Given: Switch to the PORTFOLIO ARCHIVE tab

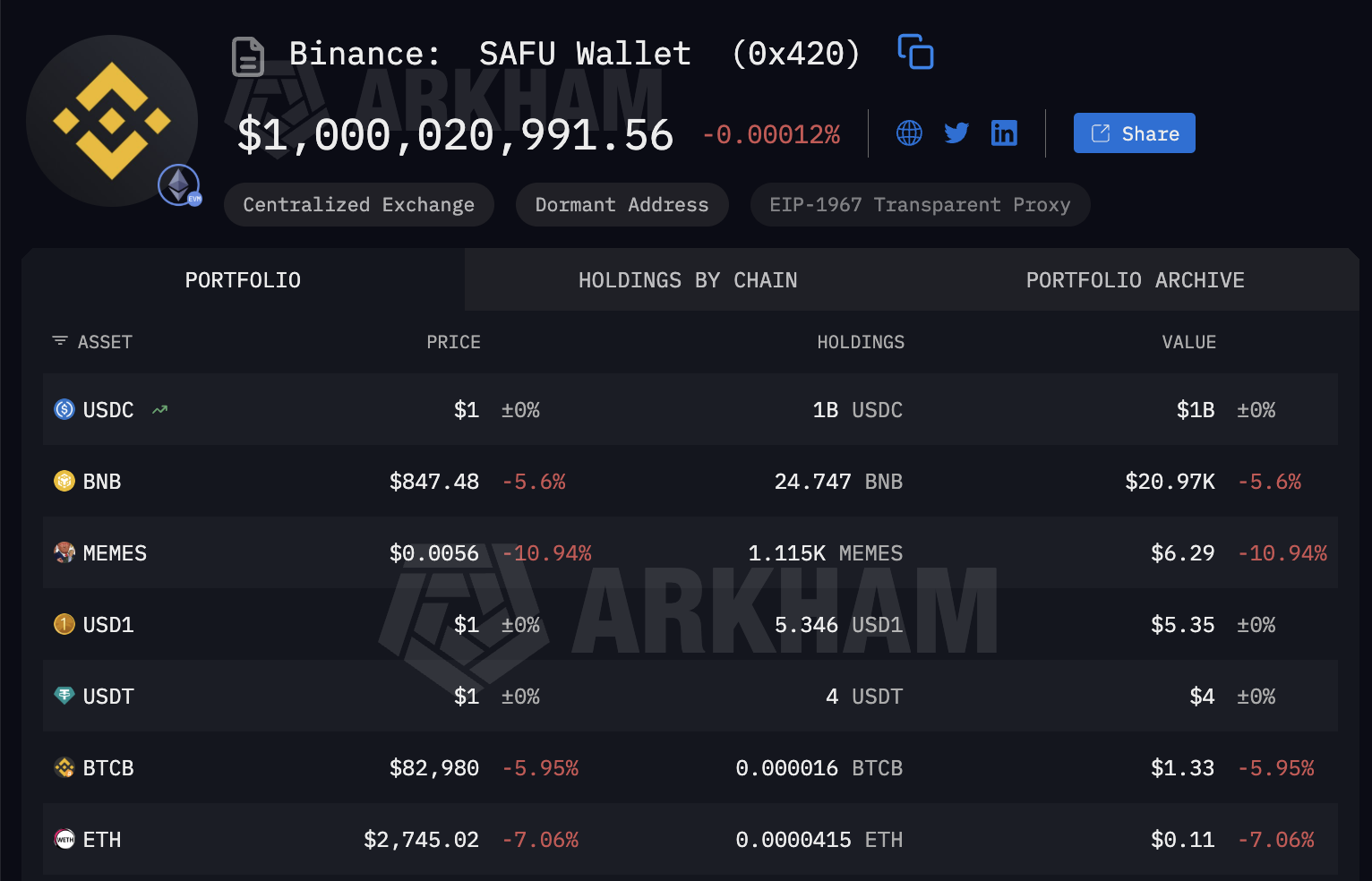Looking at the screenshot, I should (1135, 279).
